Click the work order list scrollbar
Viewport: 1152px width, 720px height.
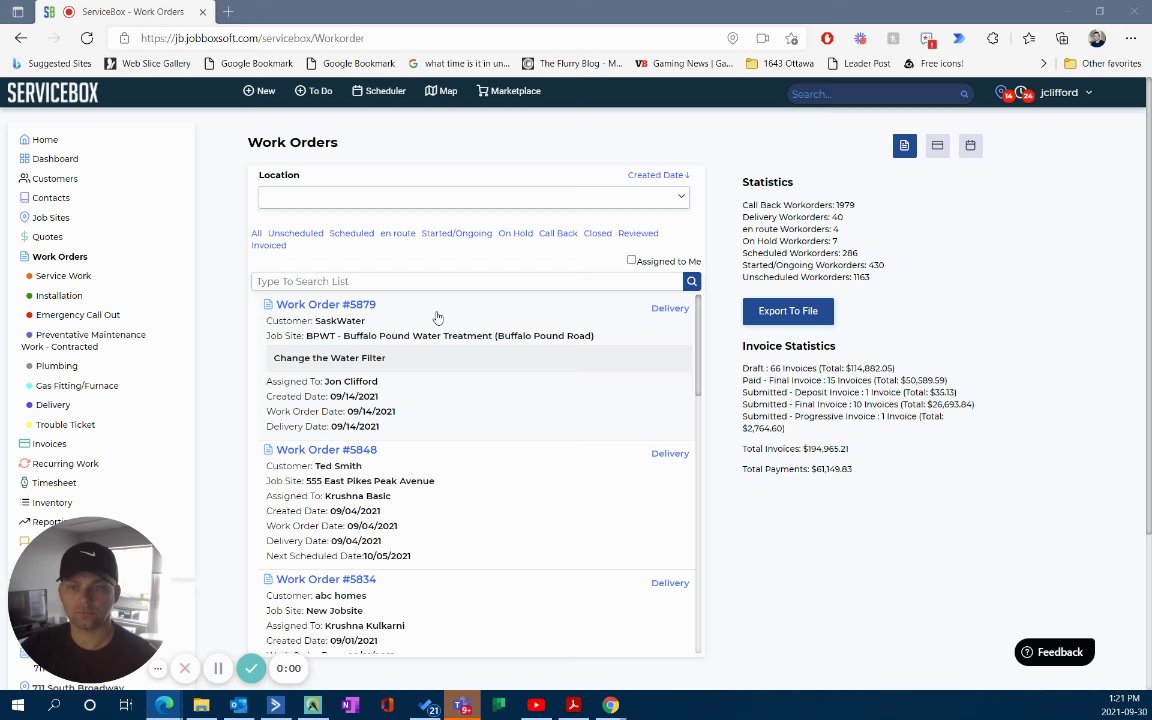click(x=698, y=345)
